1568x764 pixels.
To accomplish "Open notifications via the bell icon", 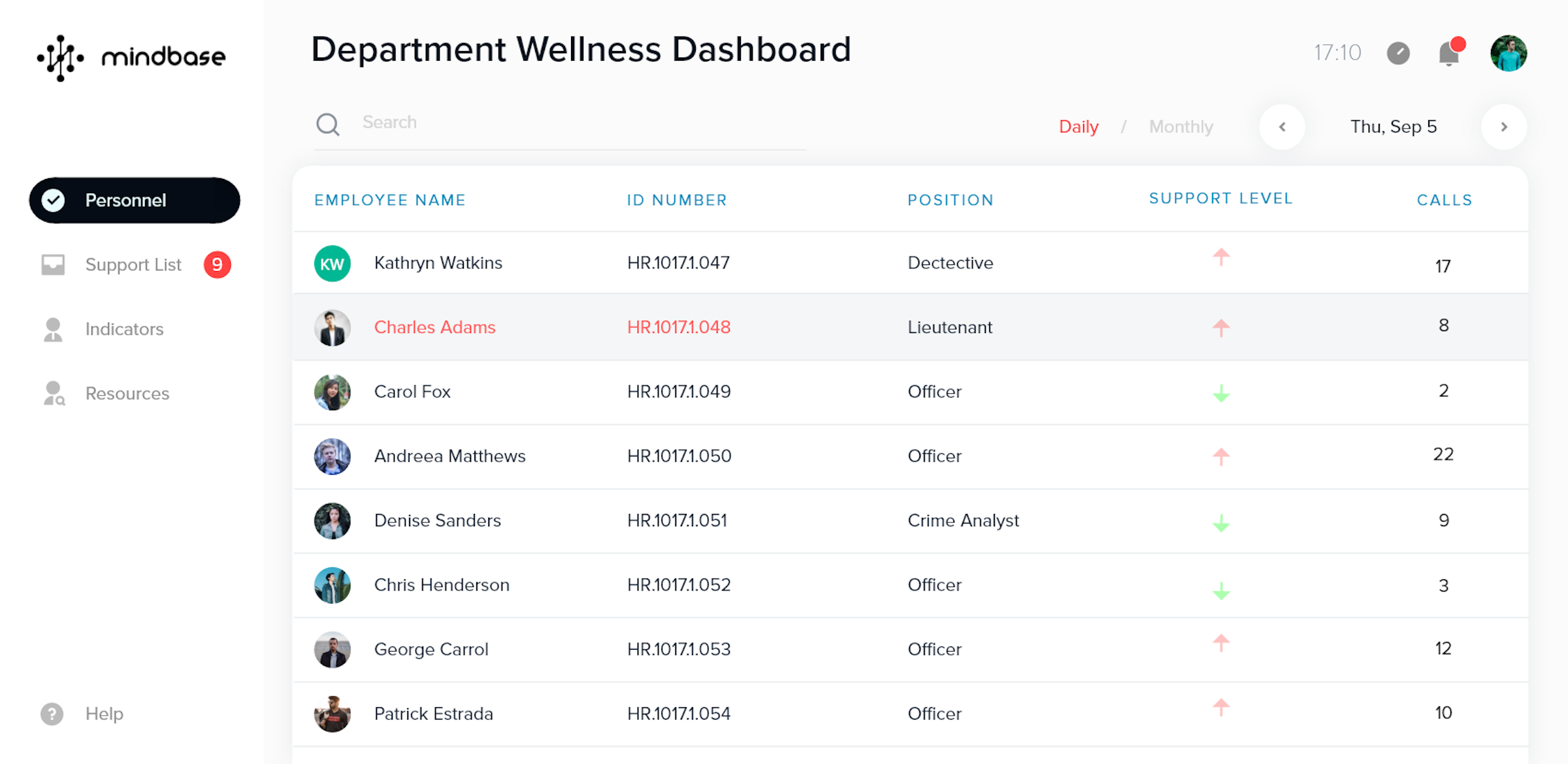I will coord(1450,54).
